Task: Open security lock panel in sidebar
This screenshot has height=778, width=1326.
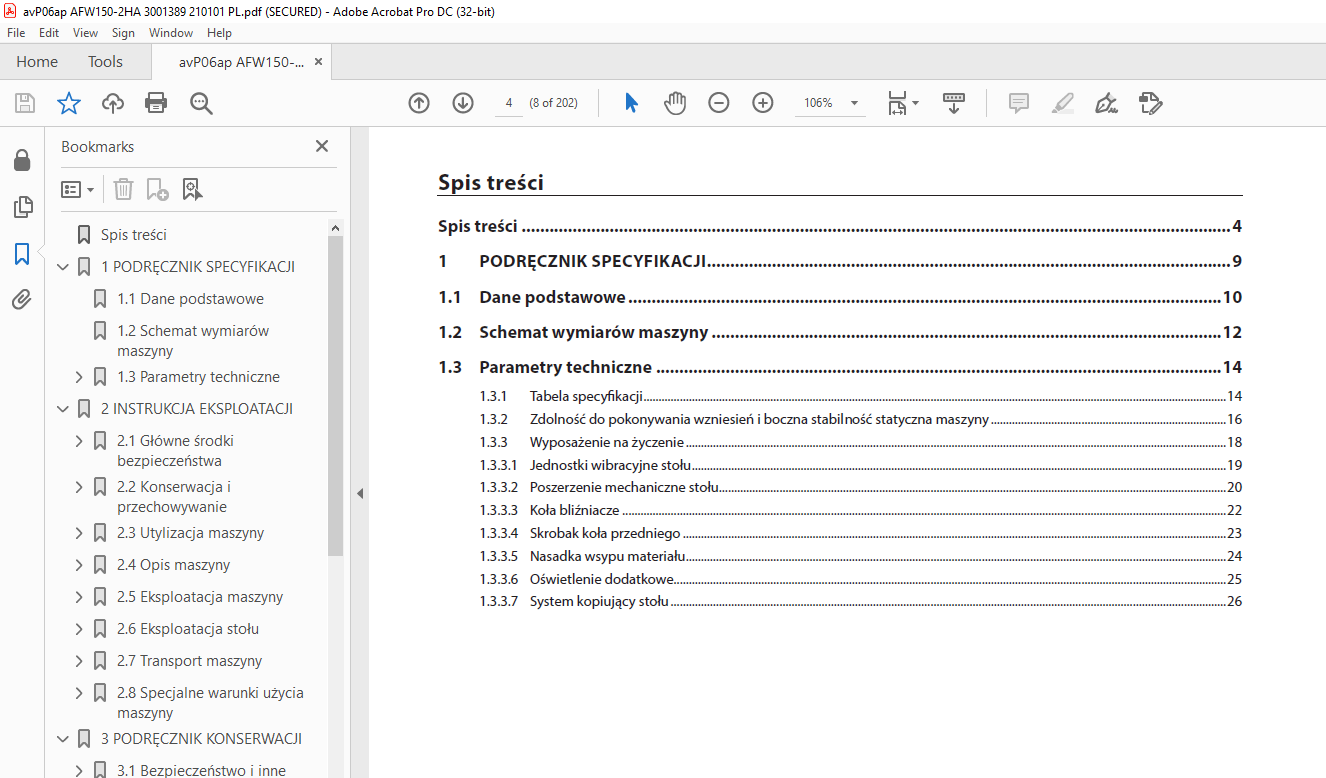Action: pyautogui.click(x=22, y=160)
